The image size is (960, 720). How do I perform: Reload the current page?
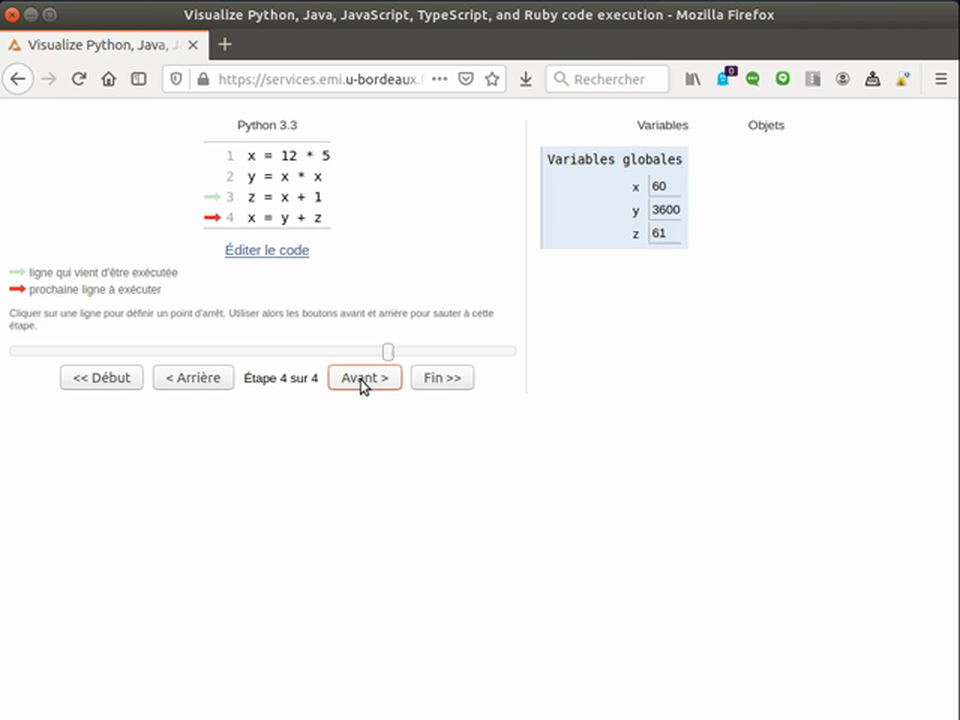(79, 79)
